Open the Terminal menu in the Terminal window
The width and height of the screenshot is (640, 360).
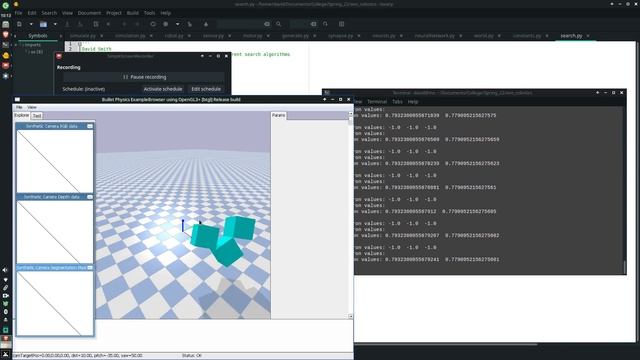tap(377, 102)
